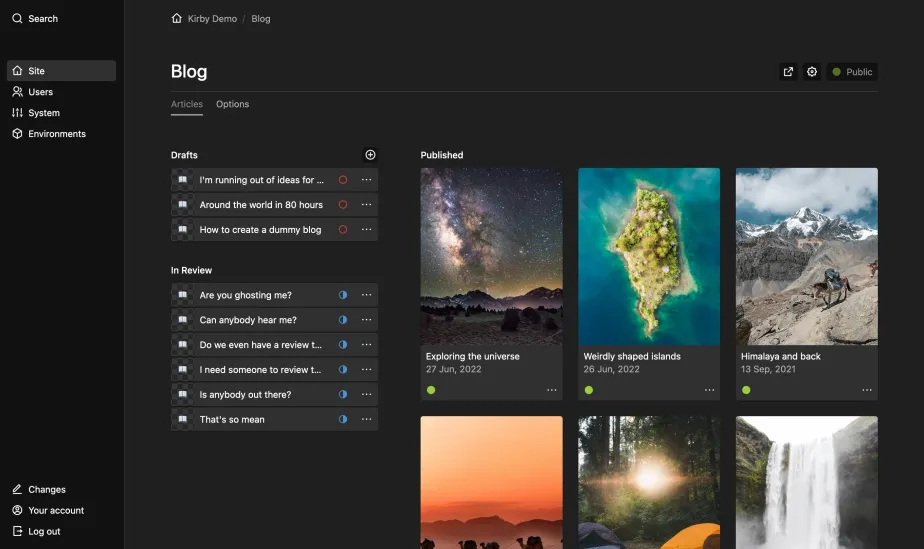This screenshot has width=924, height=549.
Task: Open the Weirdly shaped islands thumbnail
Action: tap(648, 256)
